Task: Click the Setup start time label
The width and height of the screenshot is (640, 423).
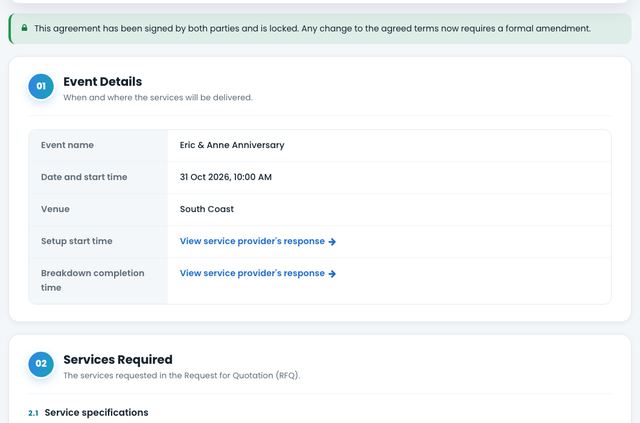Action: pyautogui.click(x=76, y=241)
